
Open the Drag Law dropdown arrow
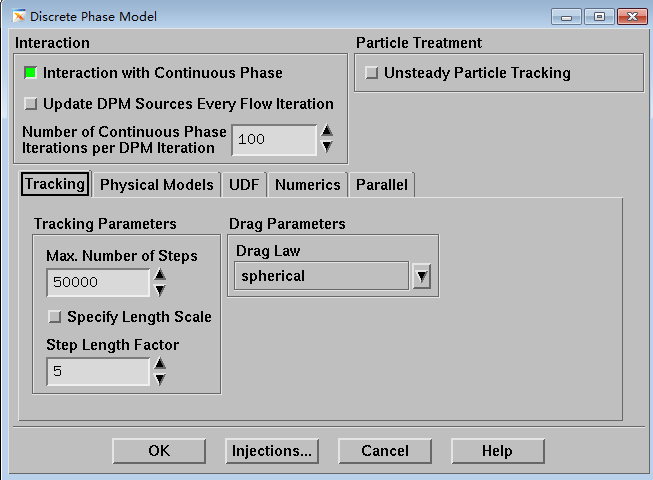pyautogui.click(x=421, y=277)
